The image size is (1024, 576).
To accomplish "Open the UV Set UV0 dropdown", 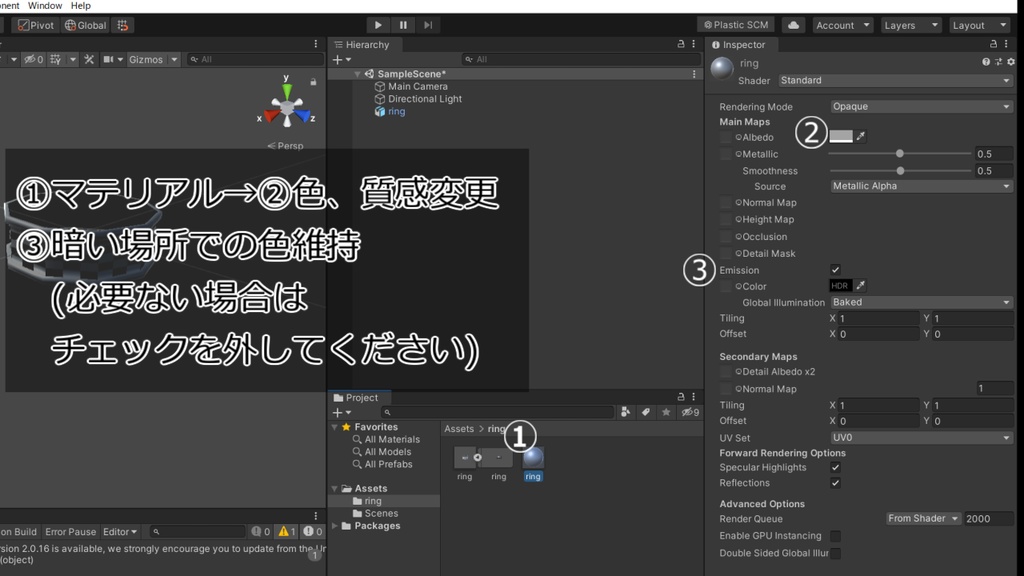I will click(x=921, y=438).
